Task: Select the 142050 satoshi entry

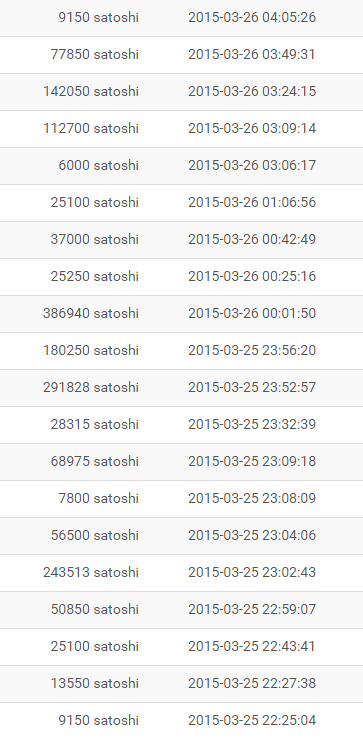Action: pos(91,92)
